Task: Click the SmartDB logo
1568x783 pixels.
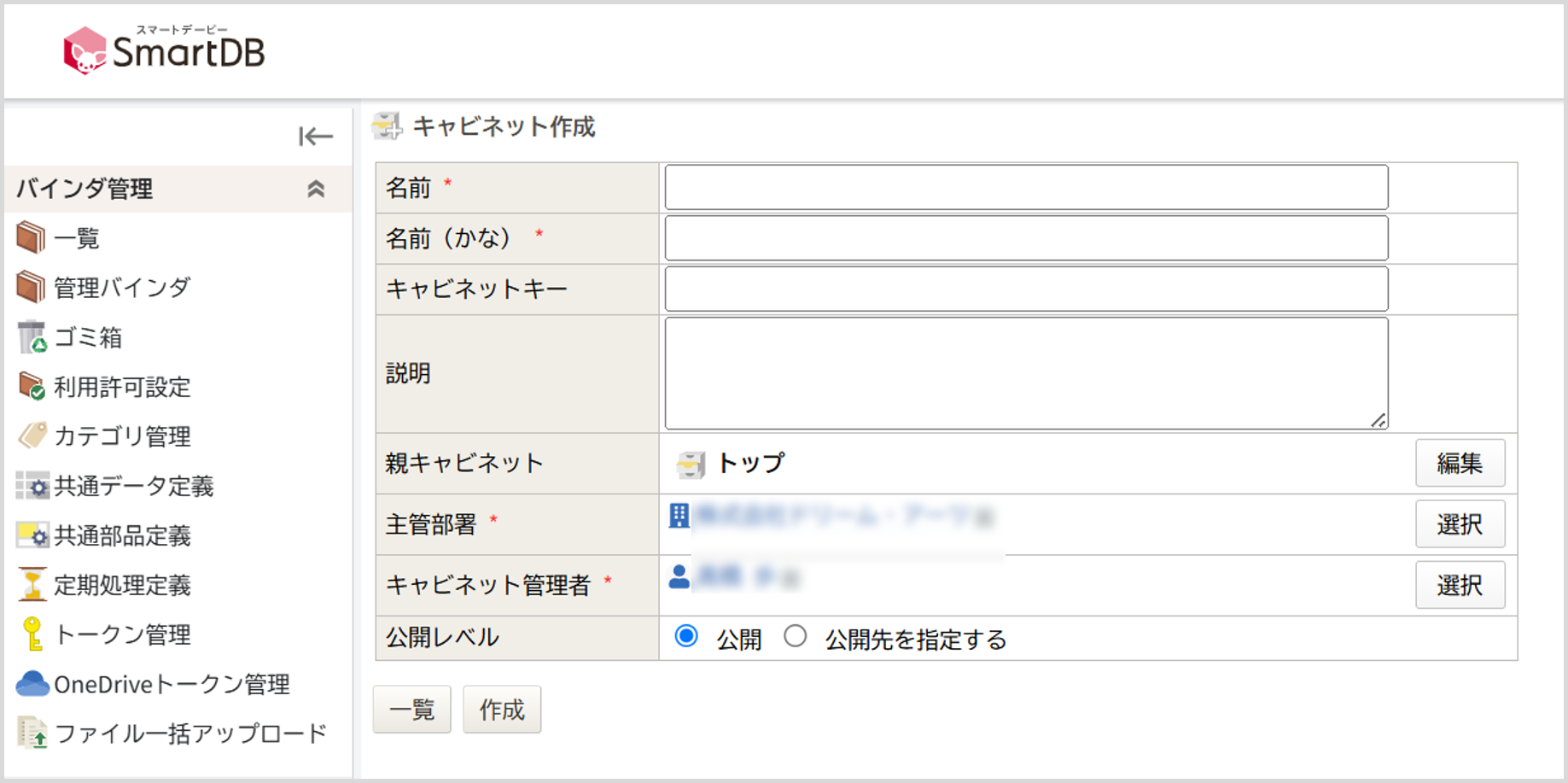Action: click(x=164, y=50)
